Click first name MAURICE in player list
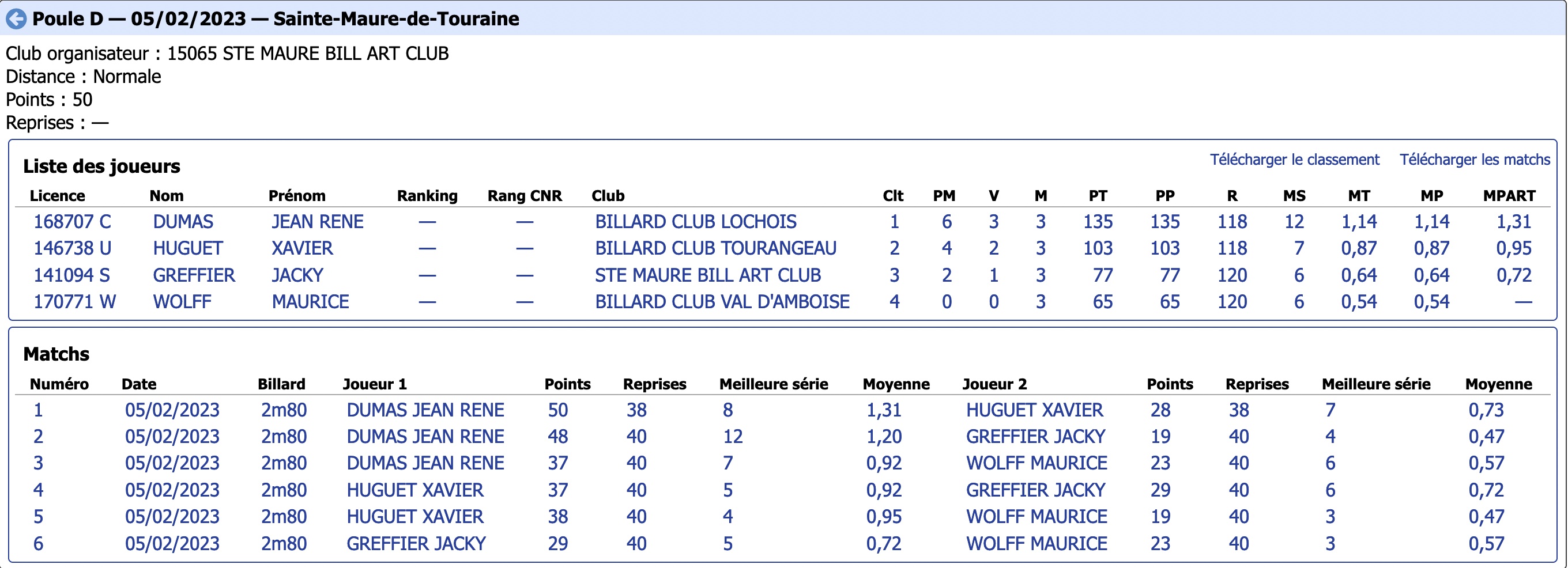This screenshot has width=1568, height=568. tap(310, 302)
